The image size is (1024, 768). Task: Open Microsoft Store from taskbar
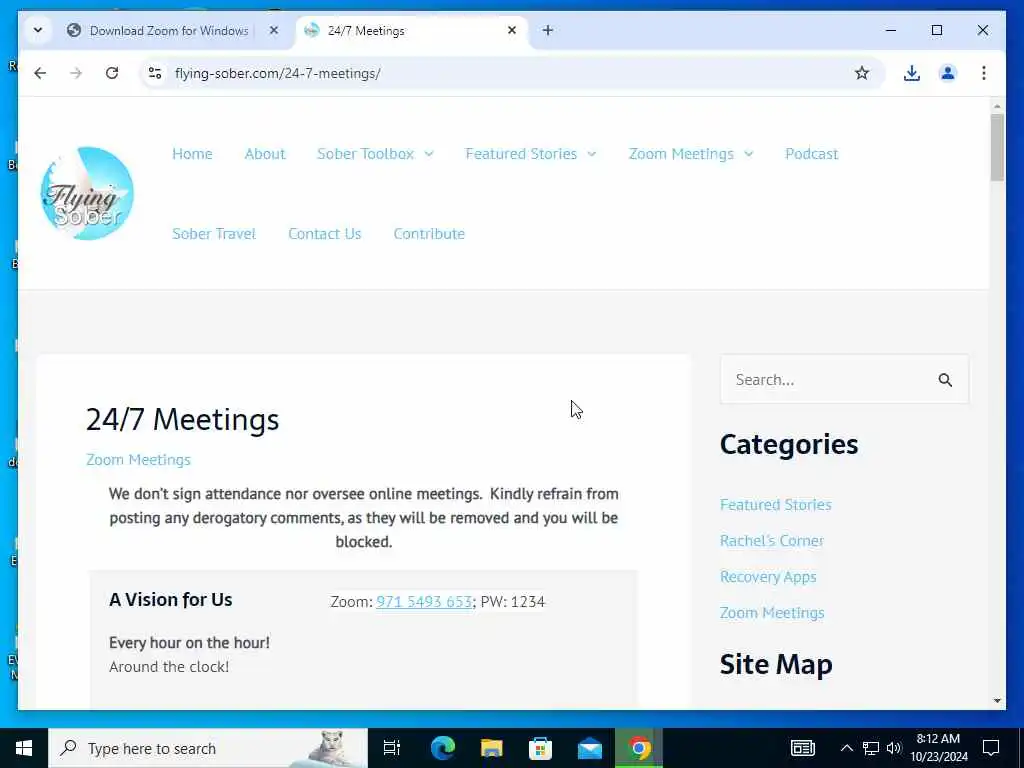click(540, 748)
